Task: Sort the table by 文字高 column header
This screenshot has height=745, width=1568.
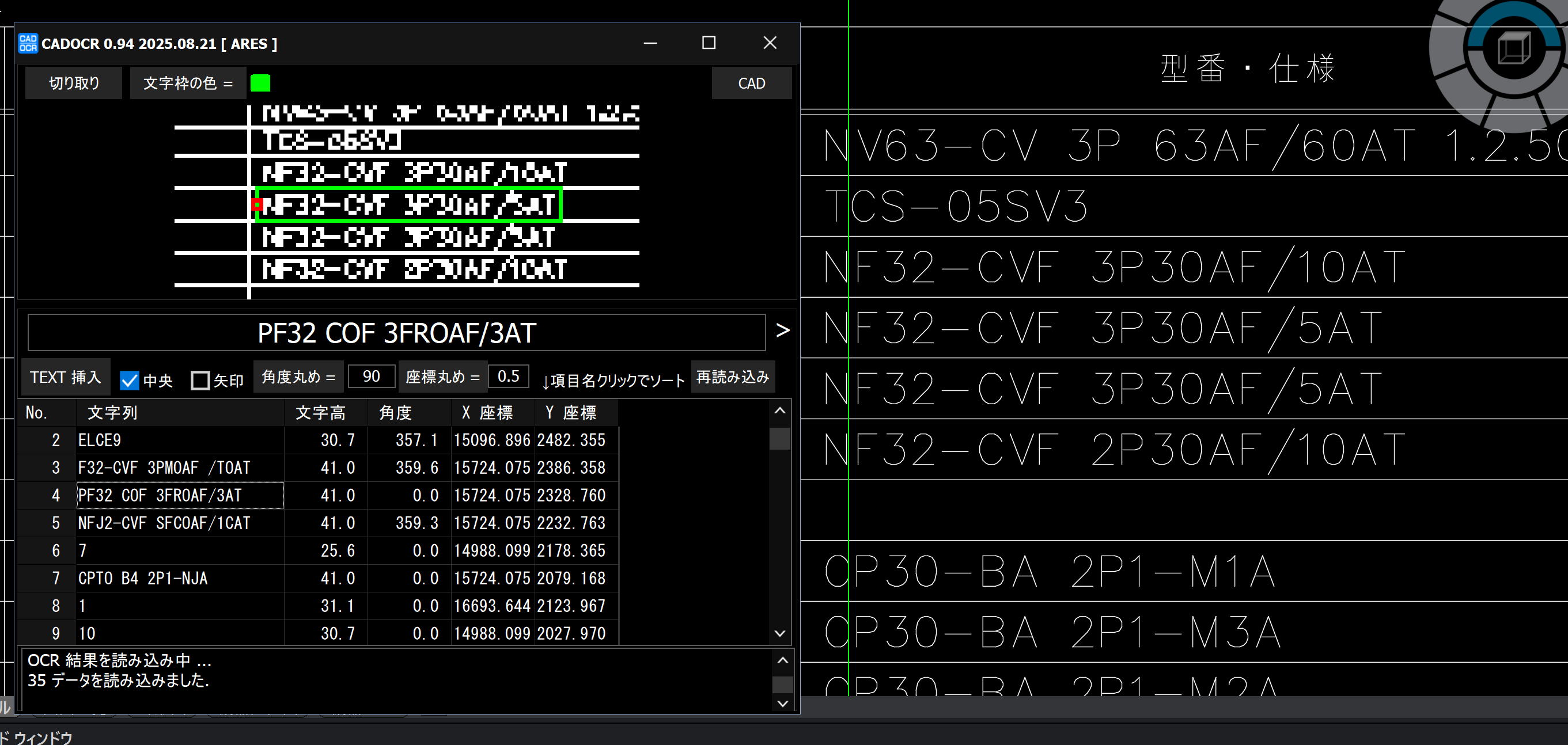Action: point(320,413)
